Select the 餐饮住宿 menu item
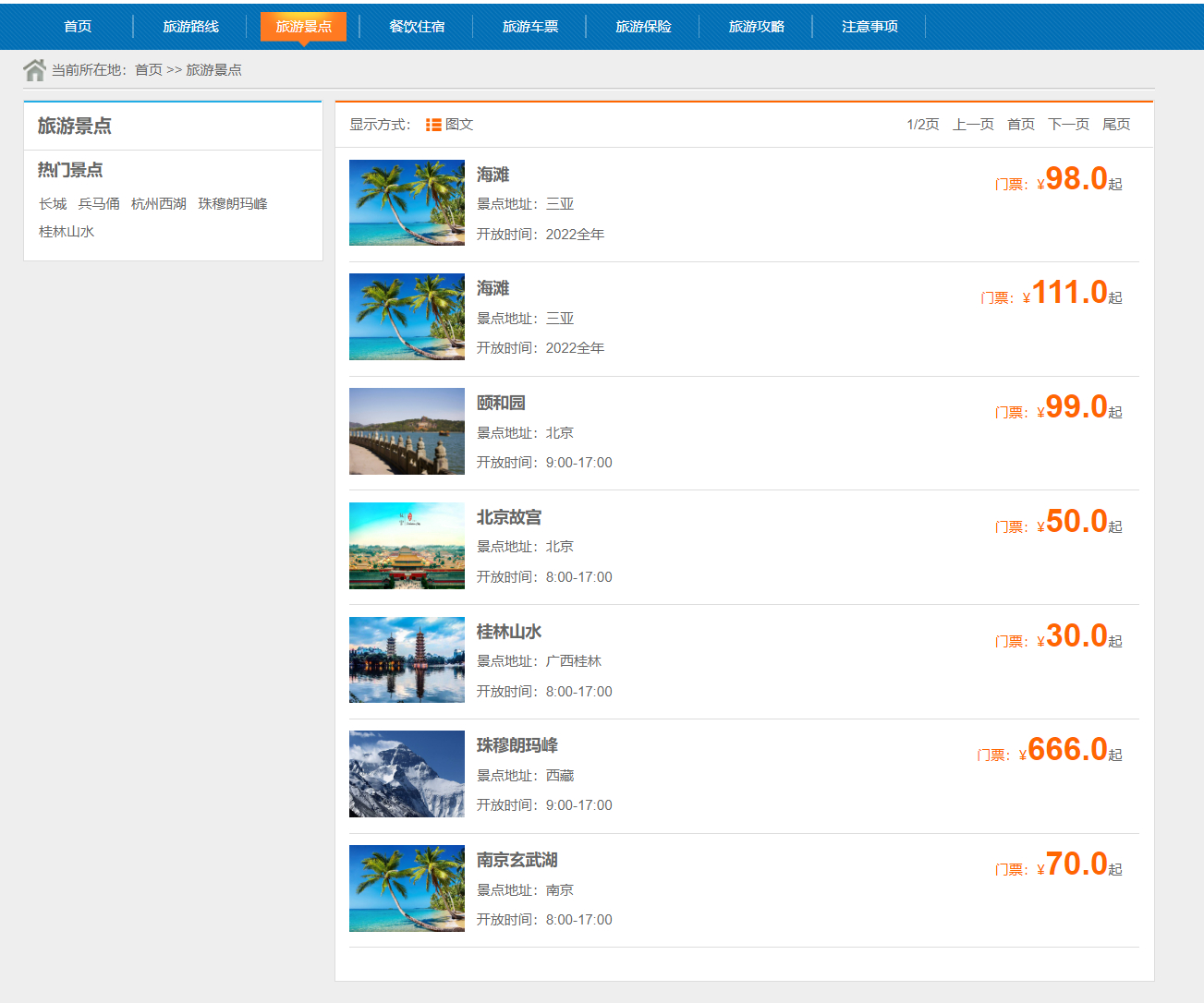The image size is (1204, 1003). (416, 27)
